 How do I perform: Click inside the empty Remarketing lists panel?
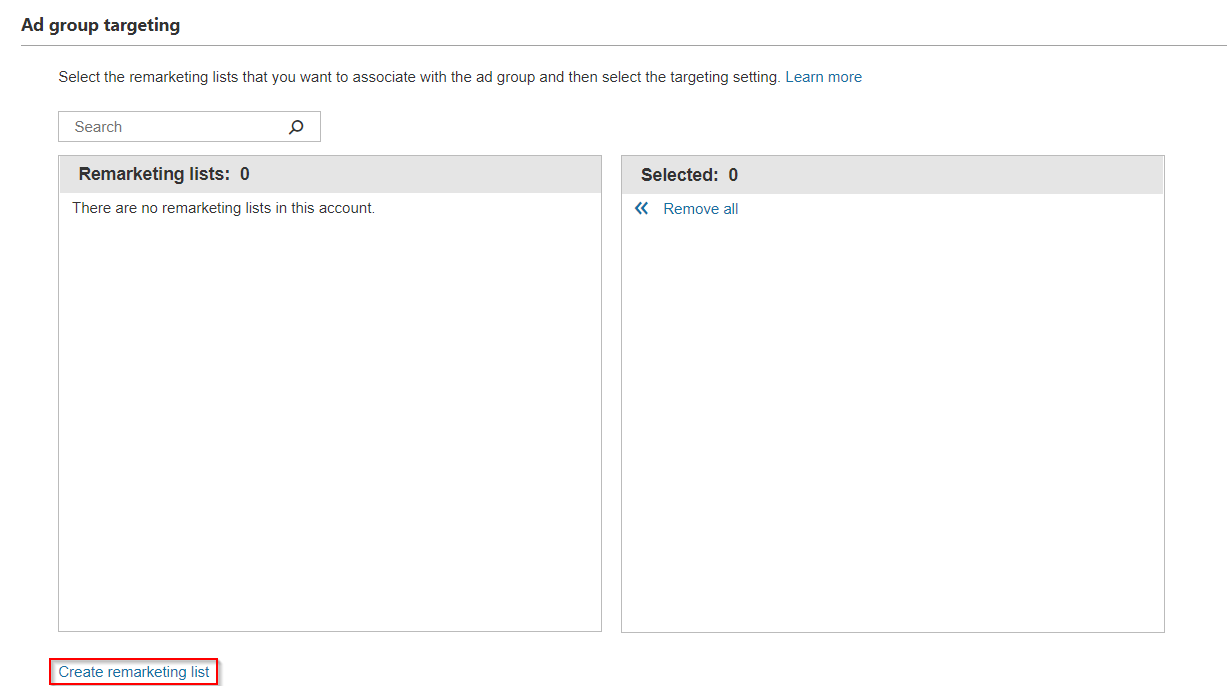330,420
